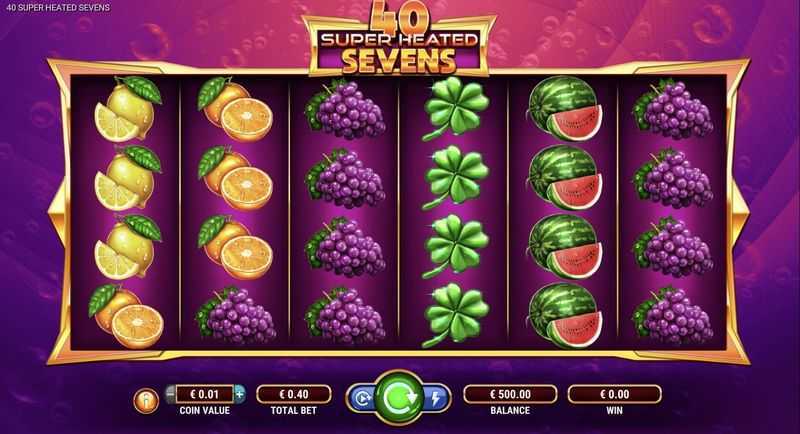Viewport: 800px width, 434px height.
Task: Select the top grapes symbol on third reel
Action: pyautogui.click(x=345, y=109)
